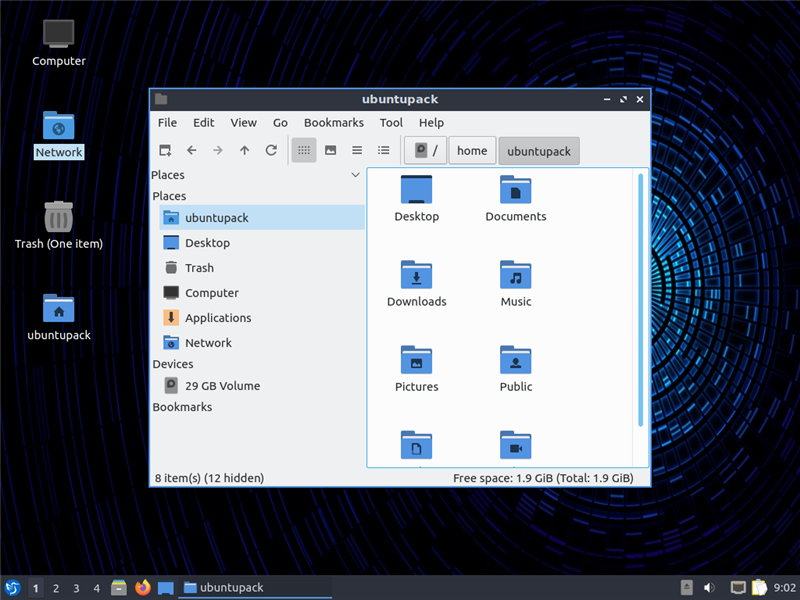This screenshot has width=800, height=600.
Task: Switch to workspace 4
Action: click(x=97, y=588)
